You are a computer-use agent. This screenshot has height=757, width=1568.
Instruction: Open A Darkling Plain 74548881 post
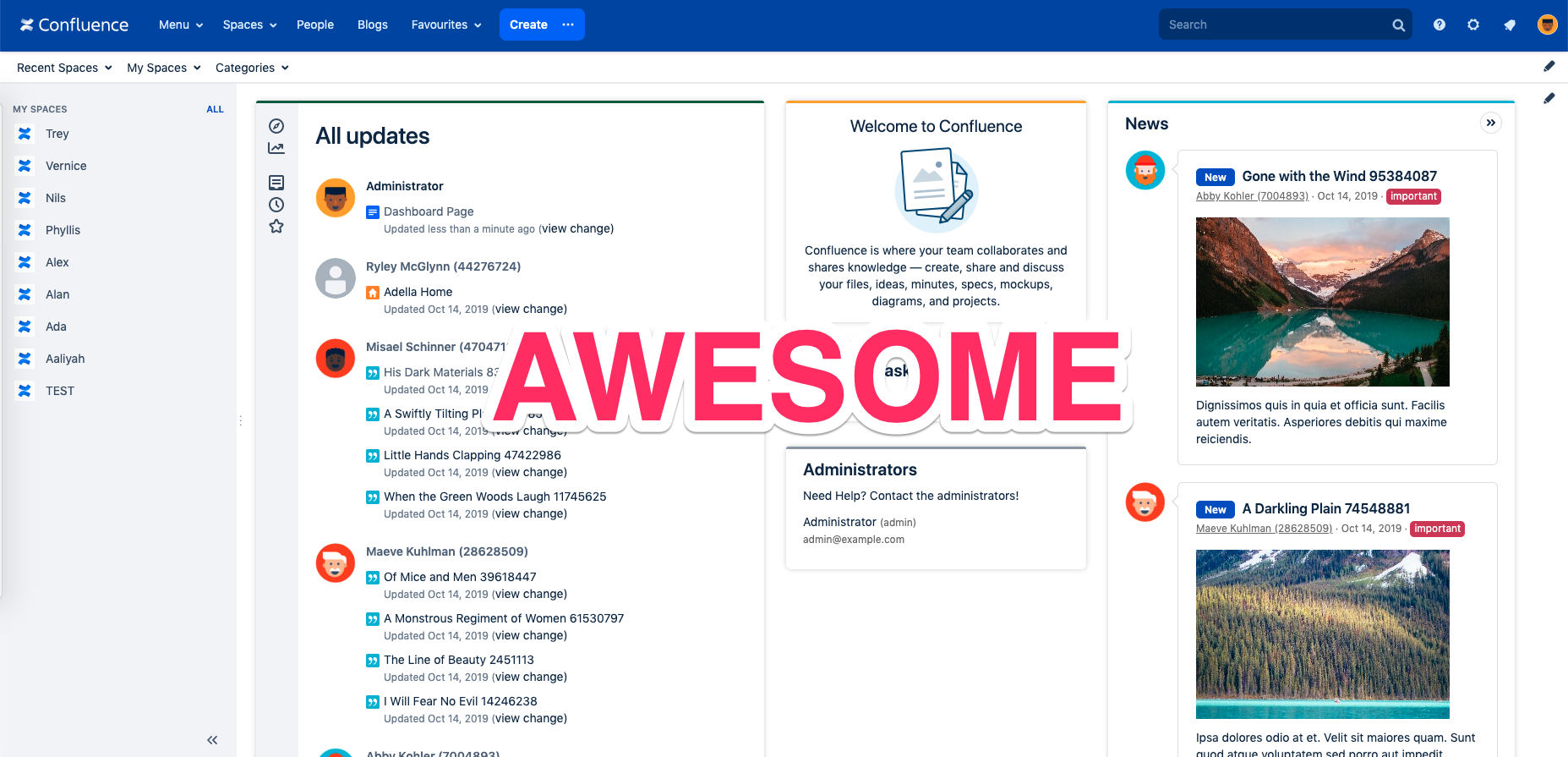1326,508
